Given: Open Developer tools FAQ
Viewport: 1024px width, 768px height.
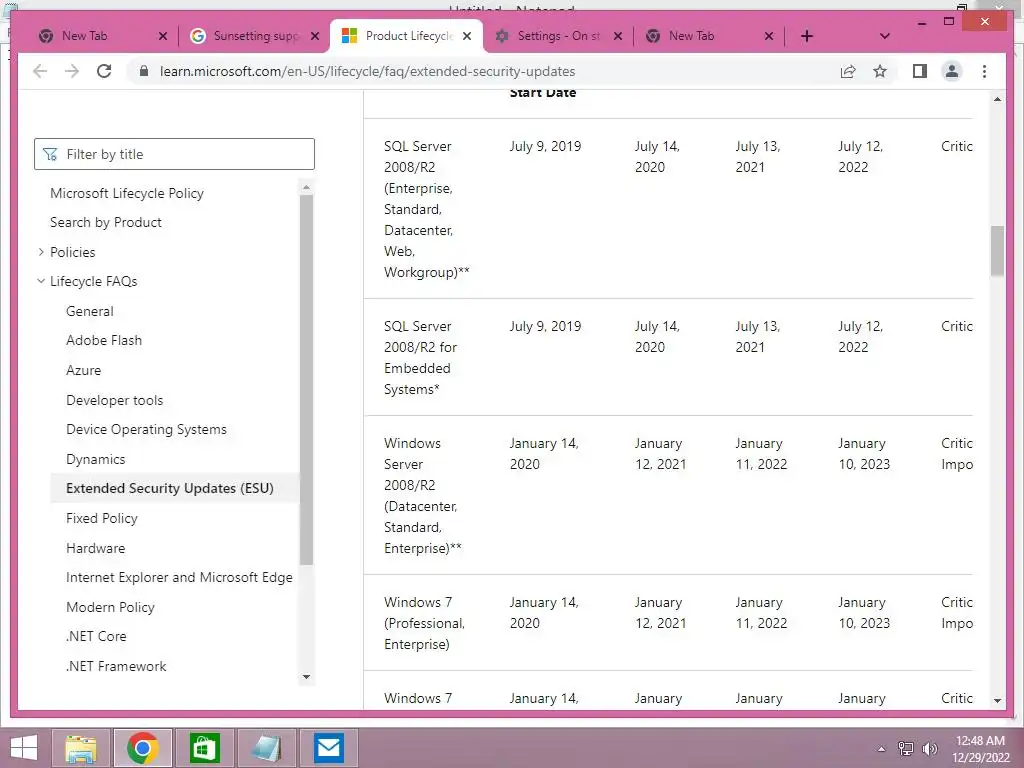Looking at the screenshot, I should [114, 400].
